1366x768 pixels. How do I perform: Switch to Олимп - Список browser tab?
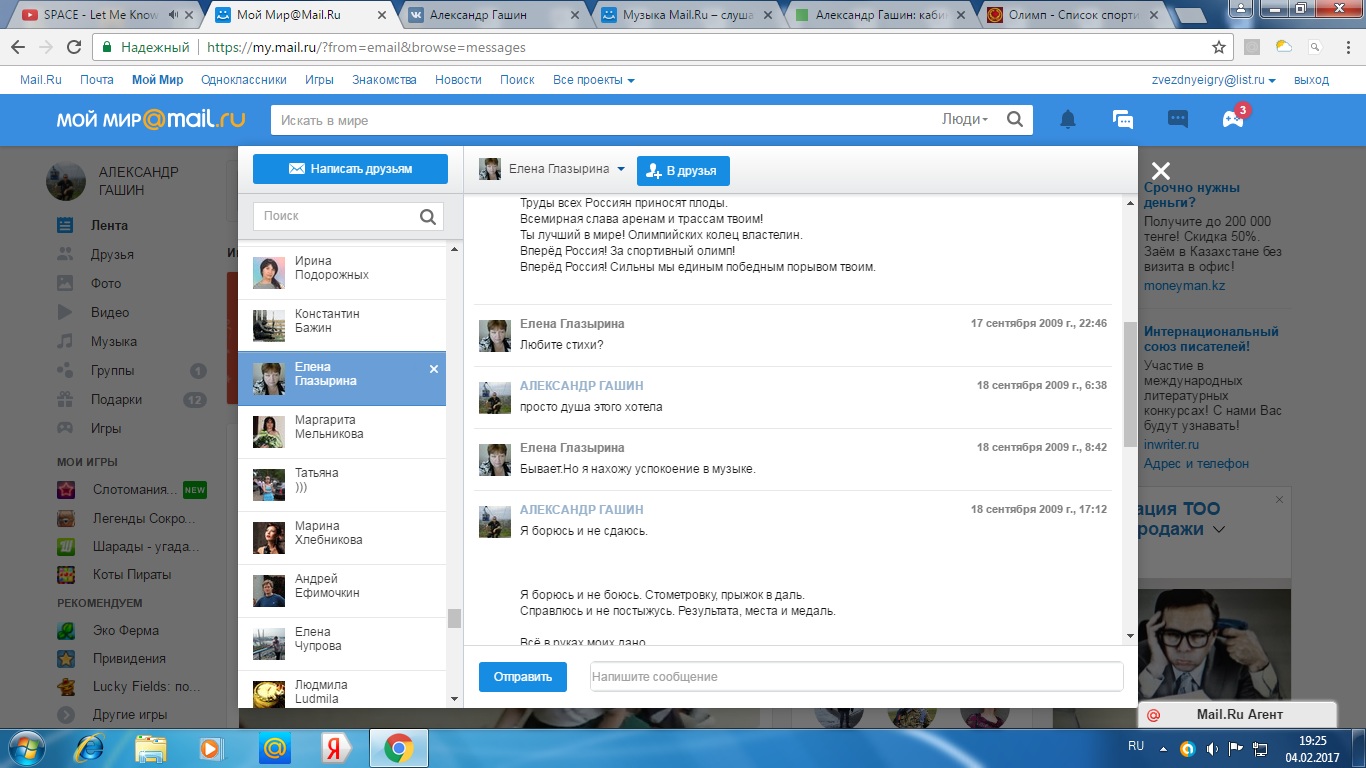[x=1071, y=15]
